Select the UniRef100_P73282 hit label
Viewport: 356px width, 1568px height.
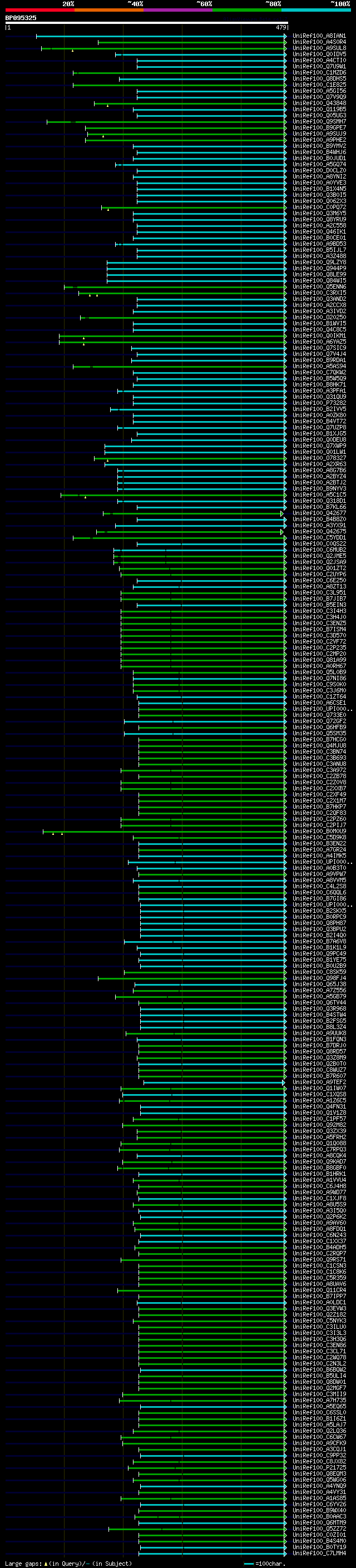click(x=319, y=403)
